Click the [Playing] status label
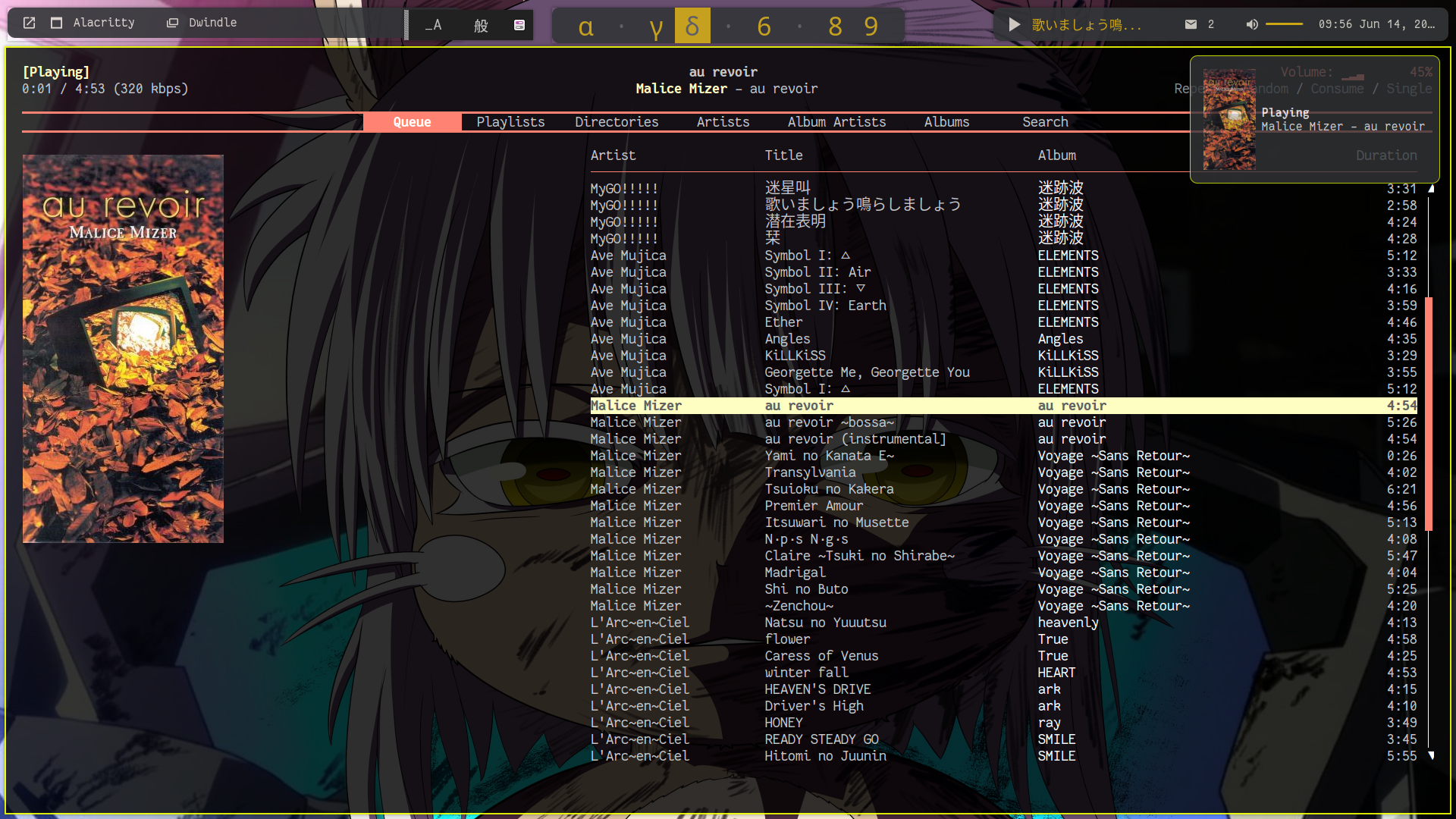 coord(55,72)
